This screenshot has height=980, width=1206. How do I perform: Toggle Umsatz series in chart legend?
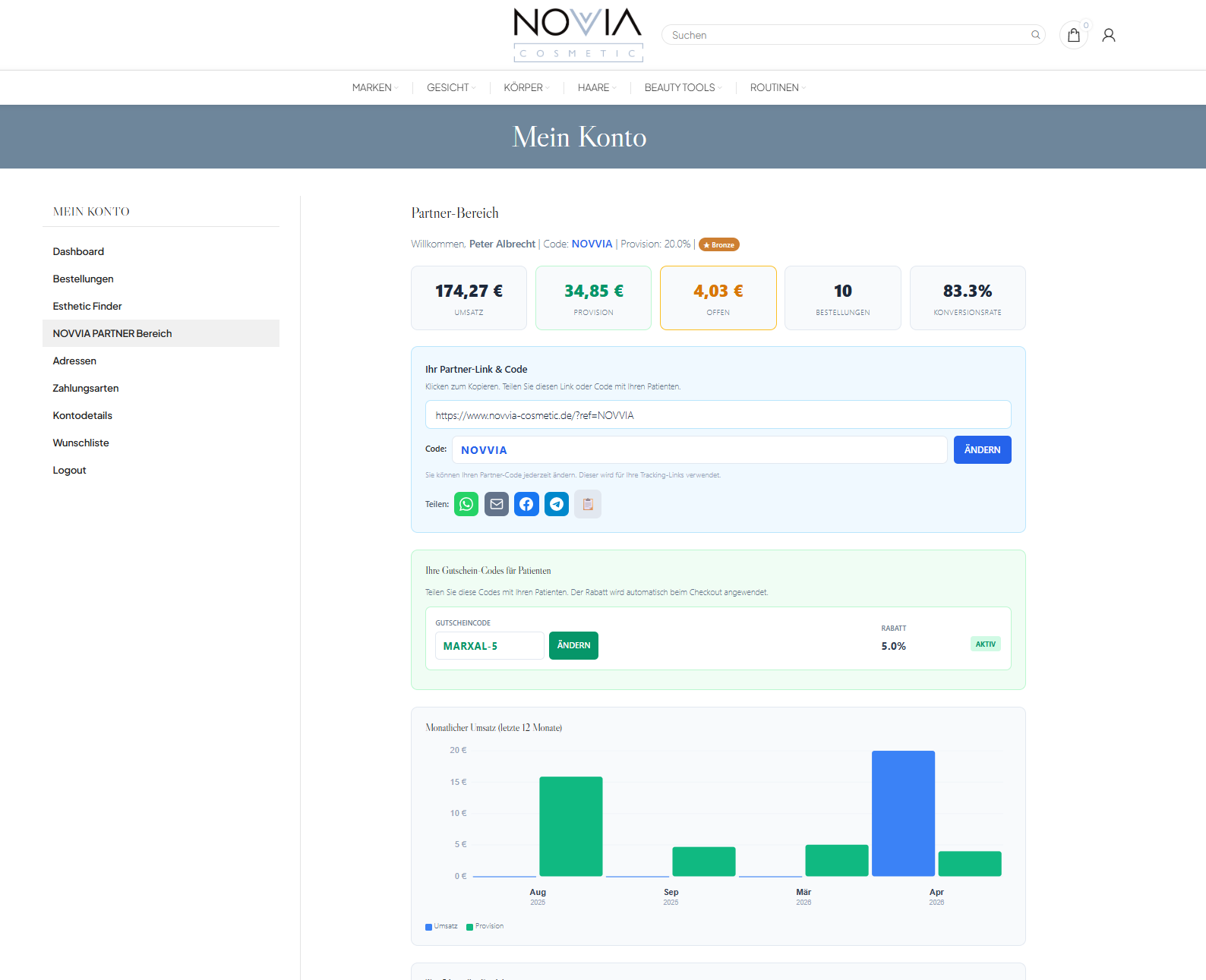(441, 926)
